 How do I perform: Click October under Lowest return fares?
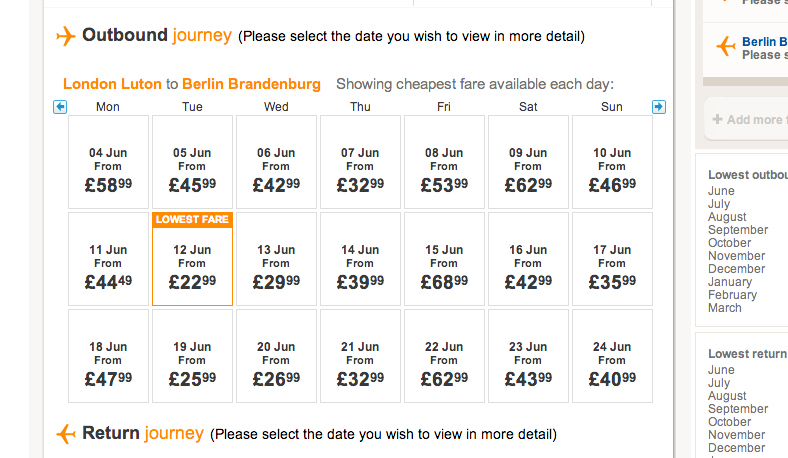[729, 422]
